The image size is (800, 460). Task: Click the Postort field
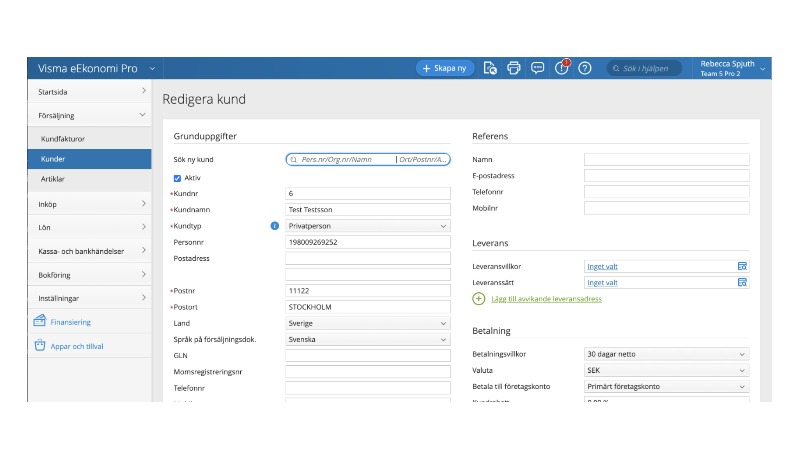tap(367, 307)
